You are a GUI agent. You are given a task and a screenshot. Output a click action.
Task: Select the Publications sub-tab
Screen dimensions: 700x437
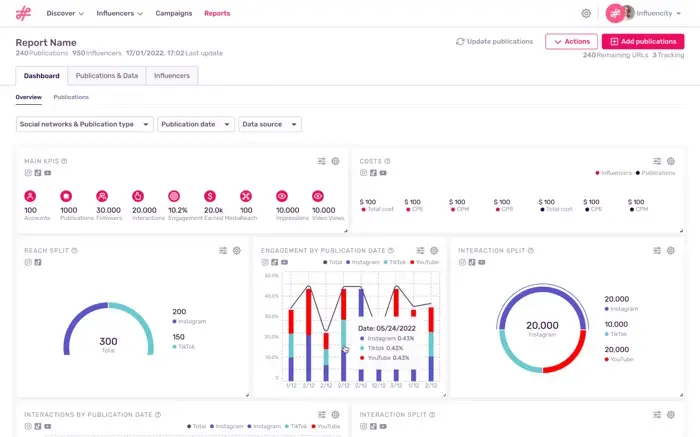[x=71, y=97]
